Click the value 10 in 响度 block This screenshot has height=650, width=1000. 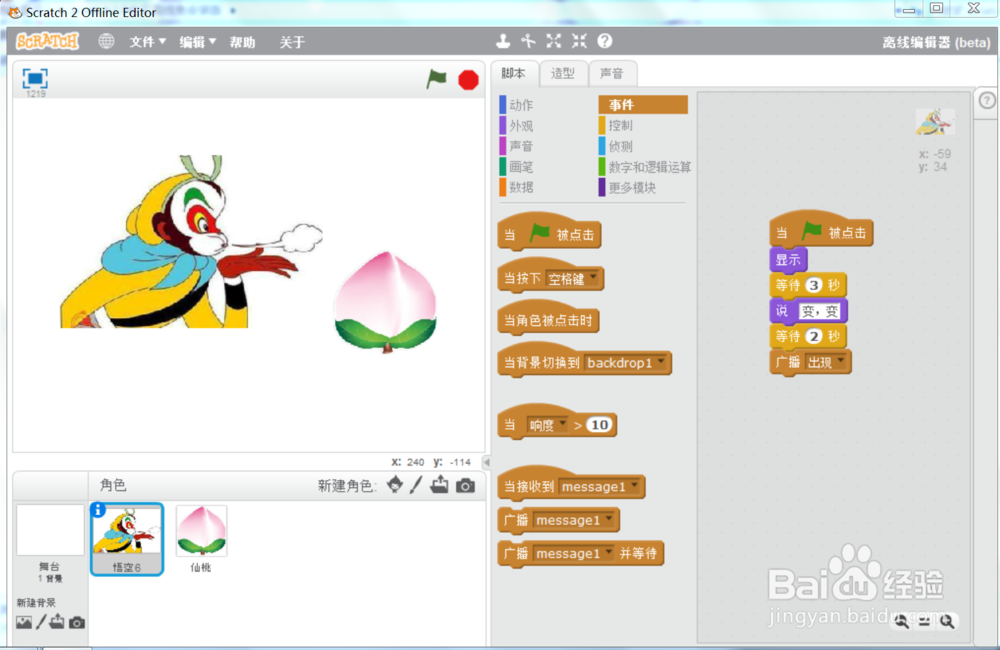(599, 425)
